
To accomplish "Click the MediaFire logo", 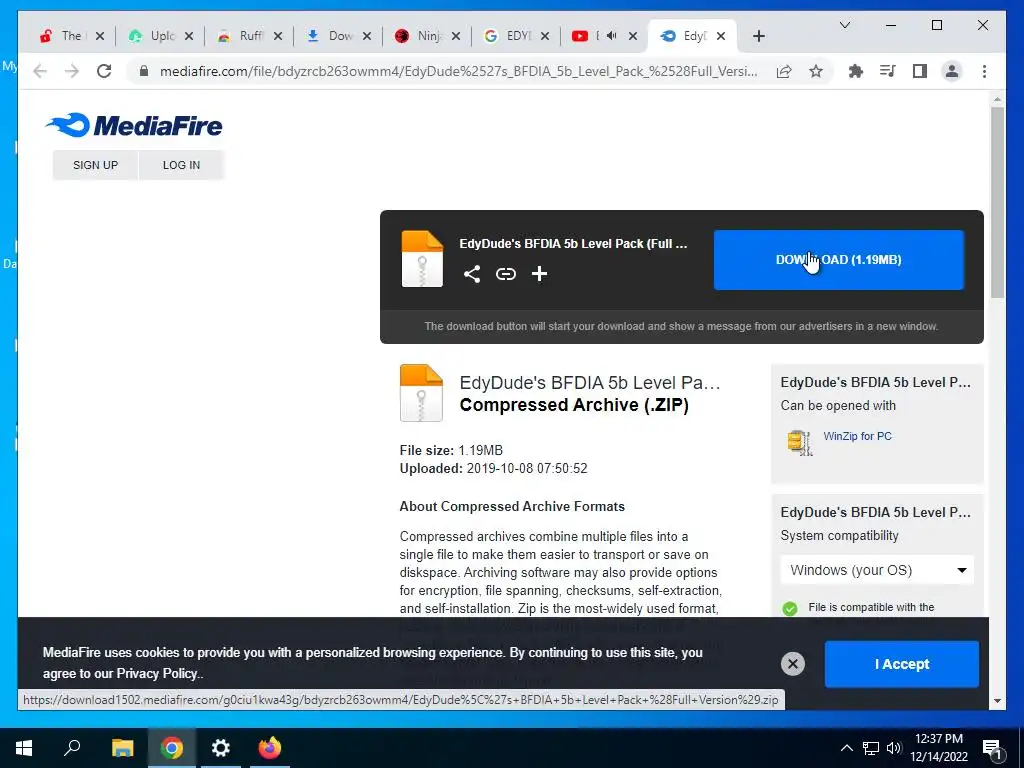I will click(x=134, y=125).
